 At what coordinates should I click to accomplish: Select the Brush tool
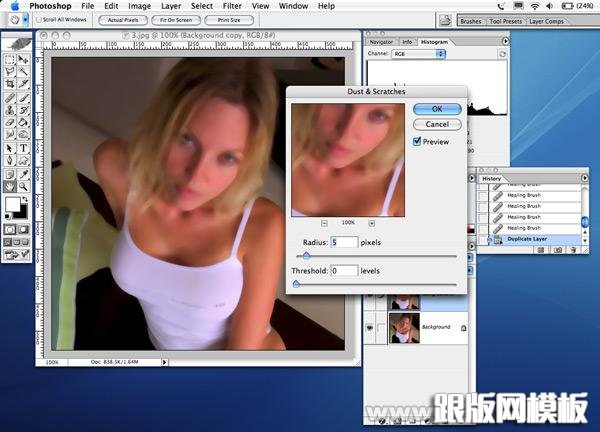(x=23, y=98)
